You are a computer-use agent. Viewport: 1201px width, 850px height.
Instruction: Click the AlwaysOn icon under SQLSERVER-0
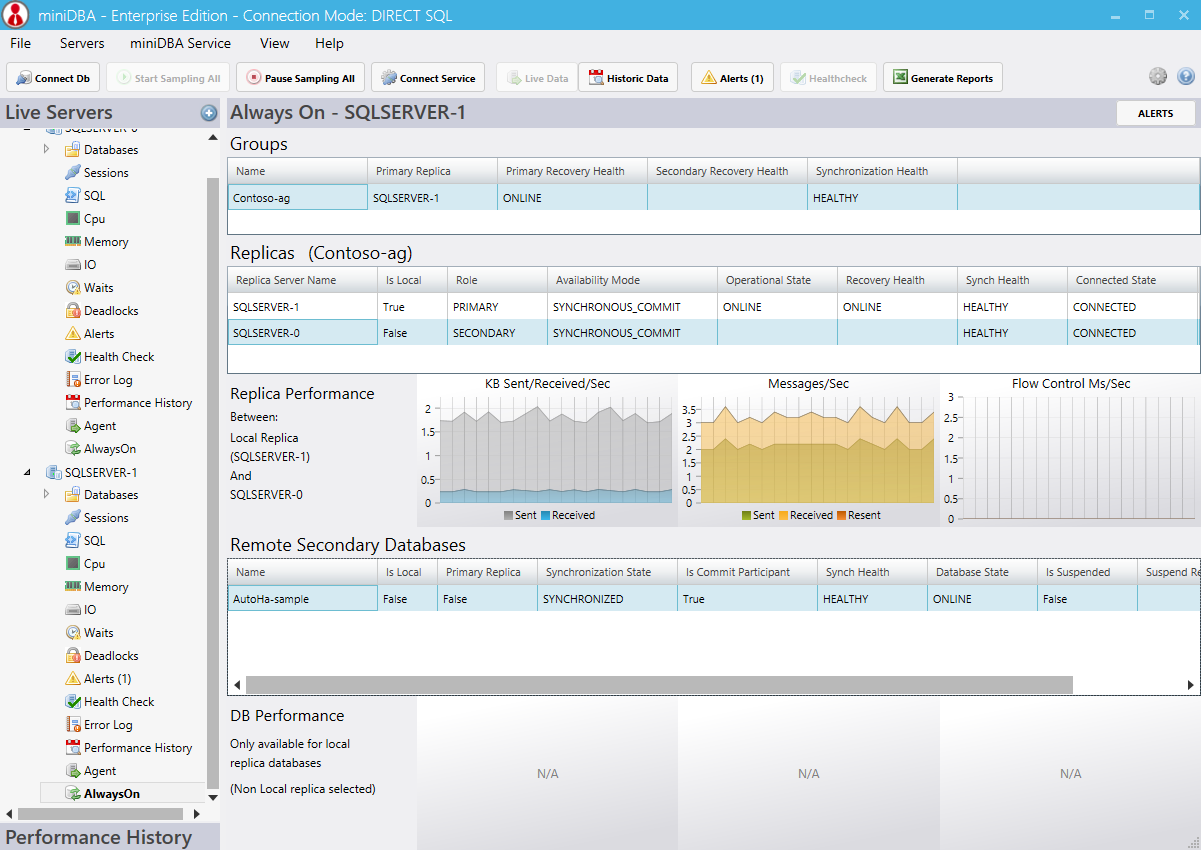click(x=73, y=449)
